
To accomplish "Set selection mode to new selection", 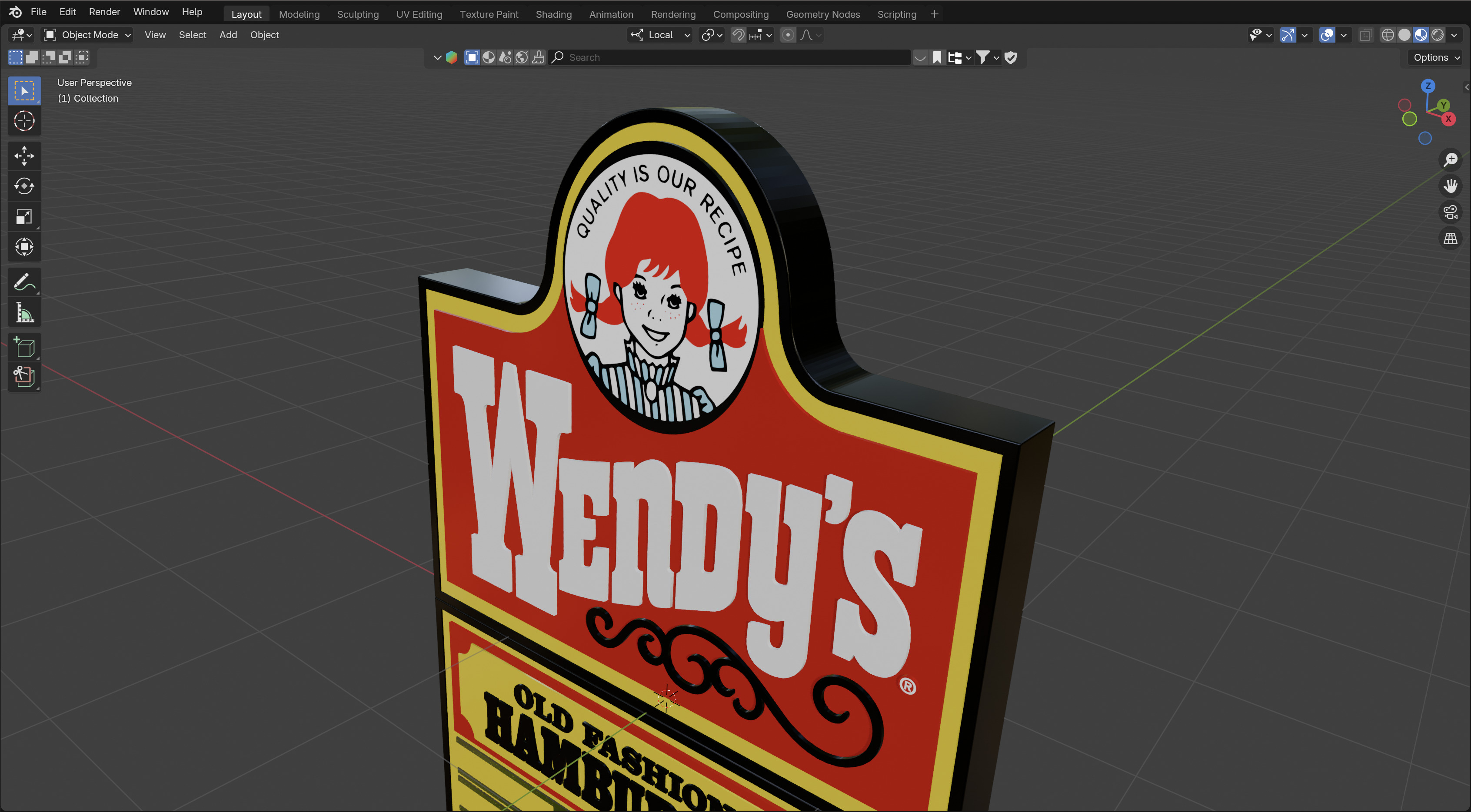I will 15,57.
